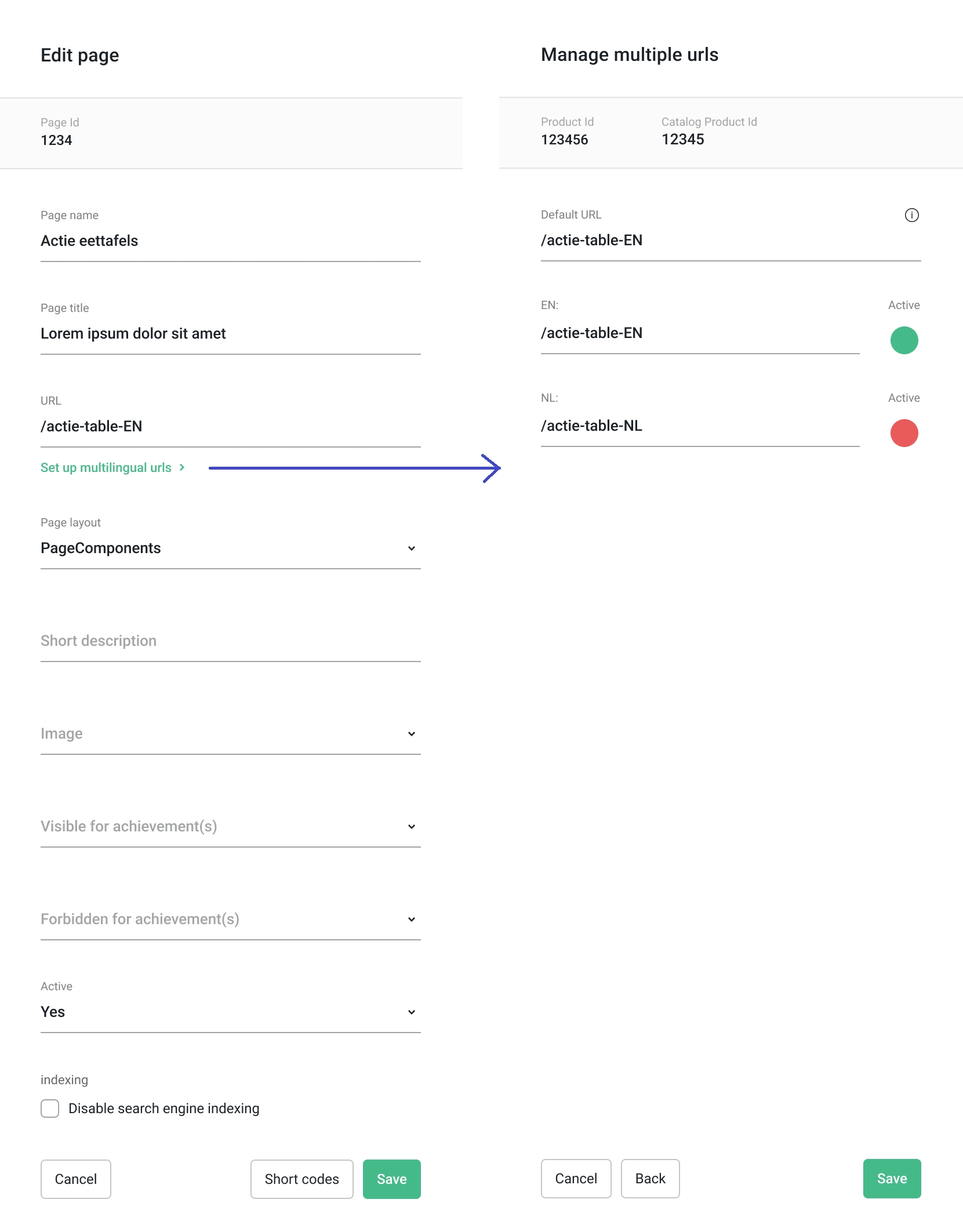Enable Disable search engine indexing checkbox
The height and width of the screenshot is (1232, 963).
pyautogui.click(x=50, y=1109)
